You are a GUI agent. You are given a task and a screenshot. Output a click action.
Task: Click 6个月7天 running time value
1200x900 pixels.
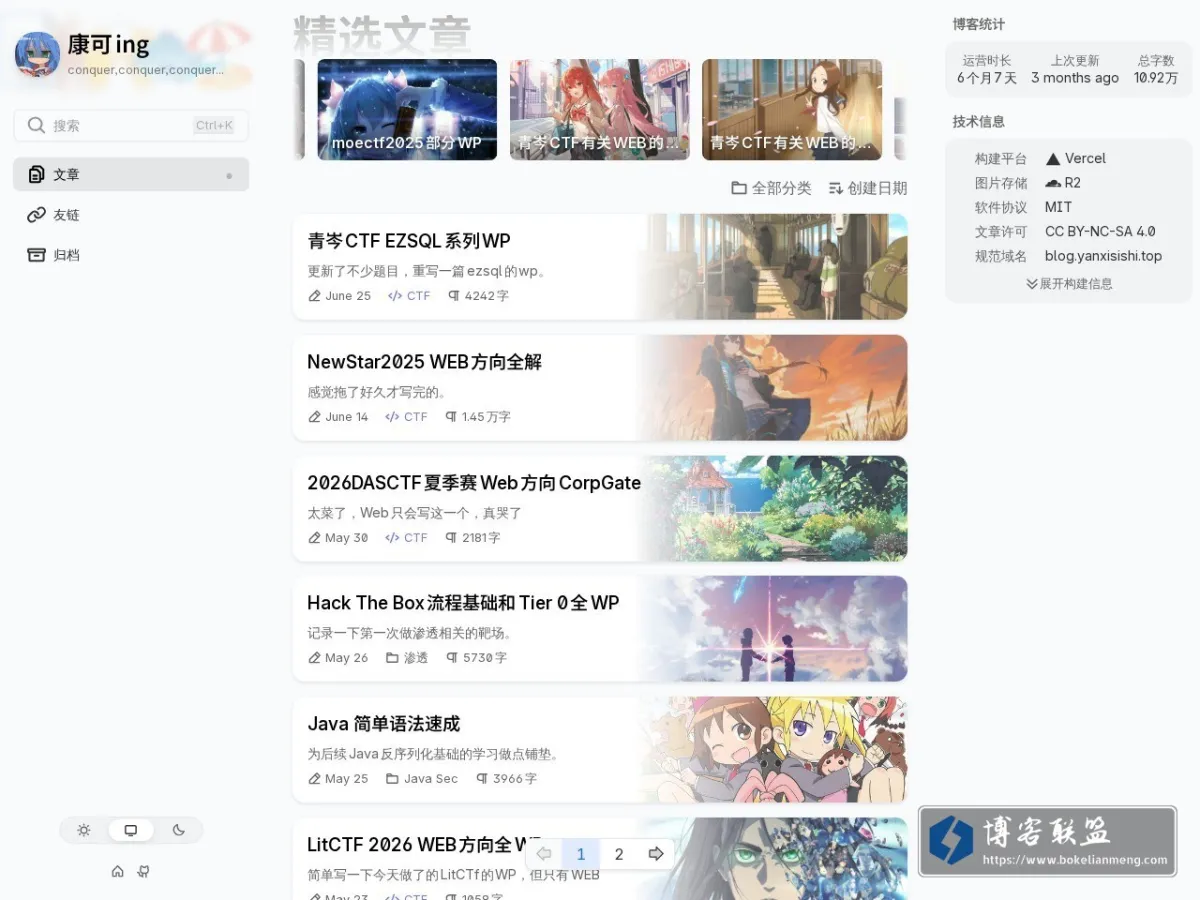pos(986,78)
